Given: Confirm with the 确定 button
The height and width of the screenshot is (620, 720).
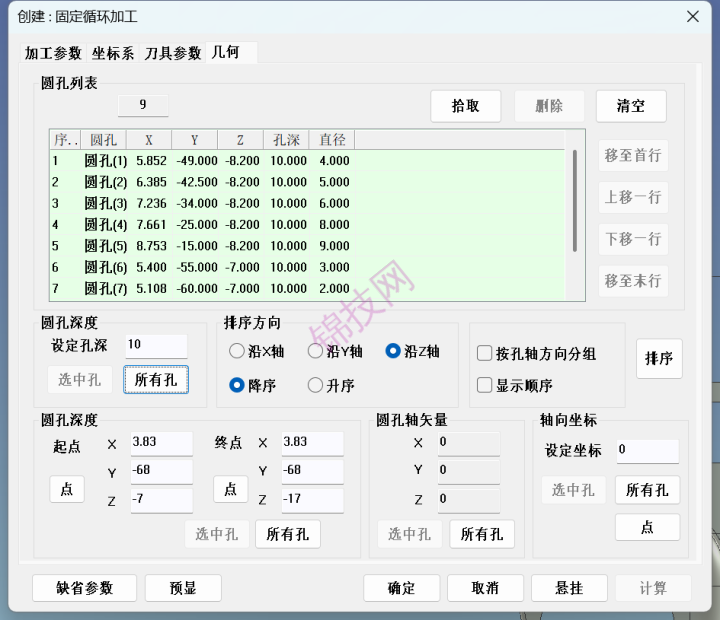Looking at the screenshot, I should point(402,588).
